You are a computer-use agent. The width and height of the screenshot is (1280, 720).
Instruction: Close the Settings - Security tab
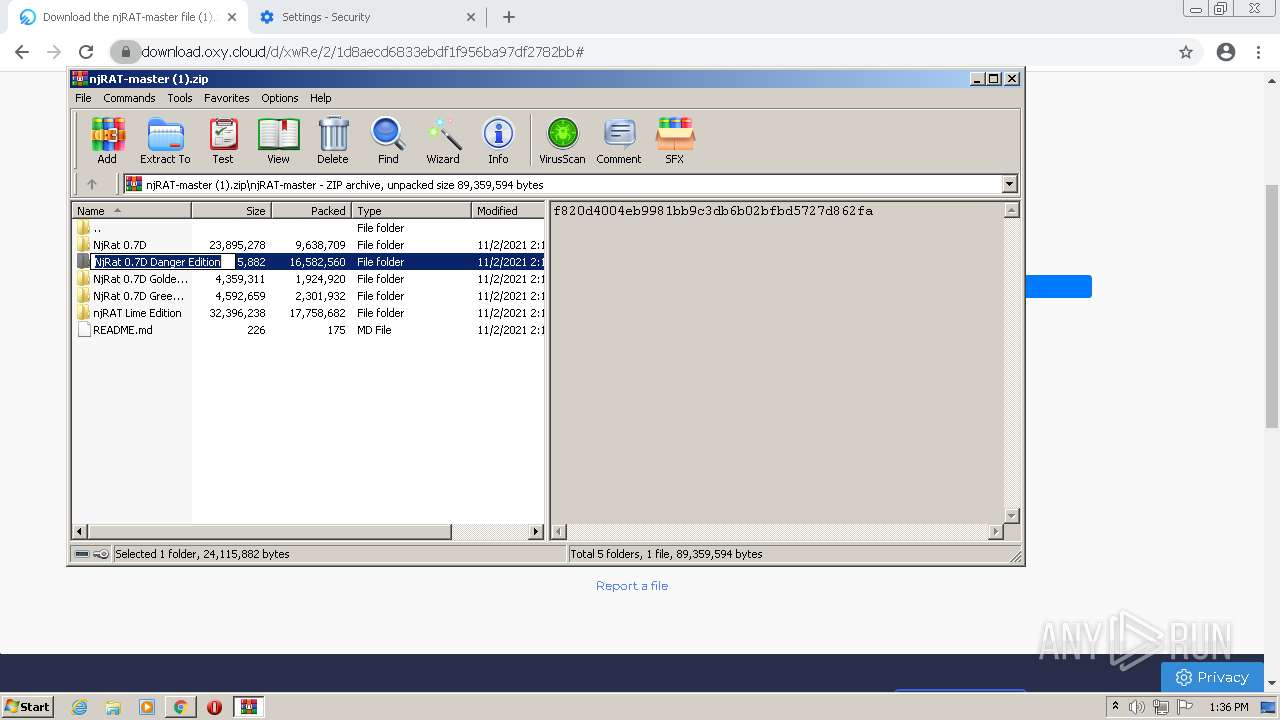[x=471, y=17]
